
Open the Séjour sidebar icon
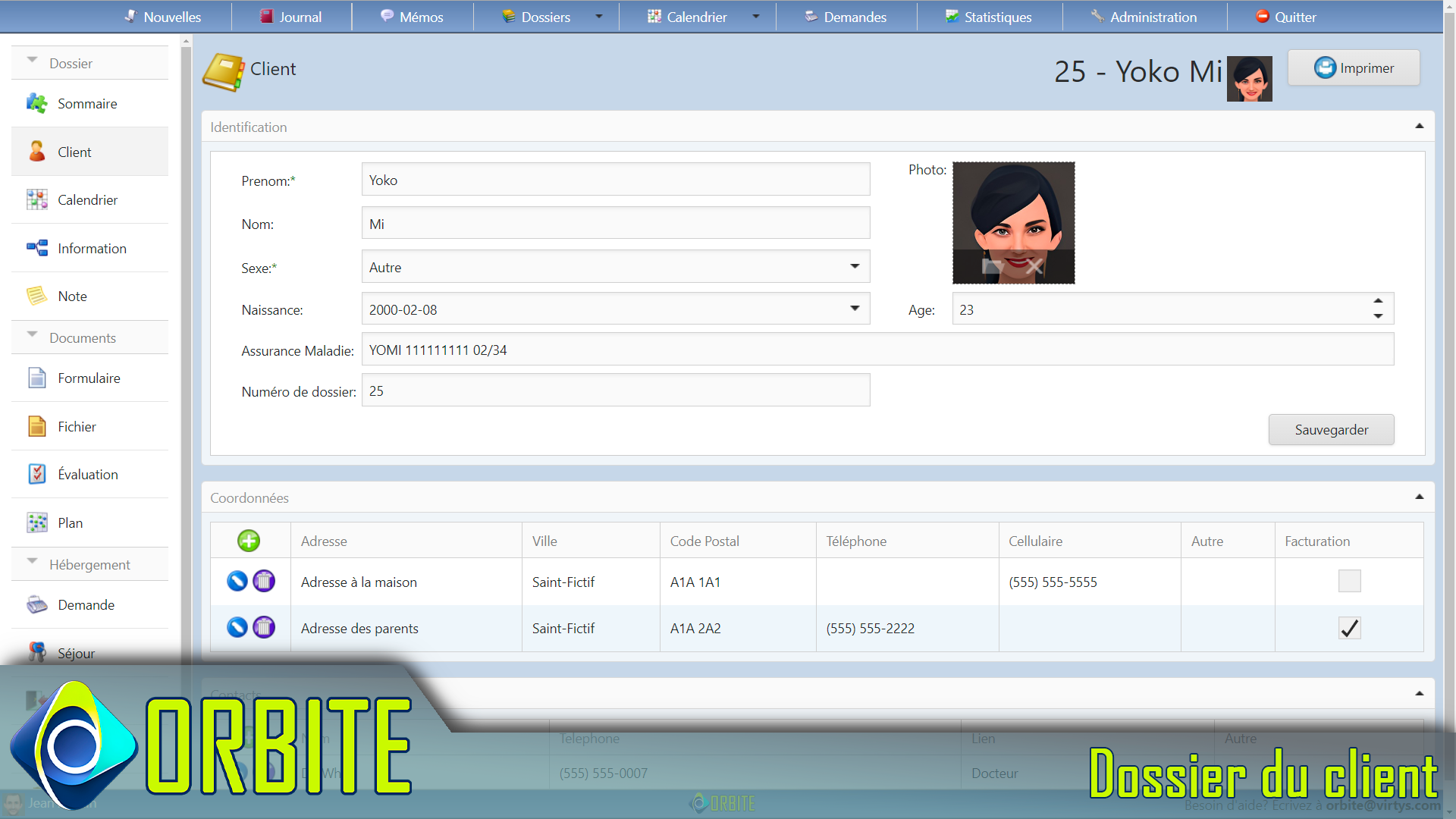36,652
